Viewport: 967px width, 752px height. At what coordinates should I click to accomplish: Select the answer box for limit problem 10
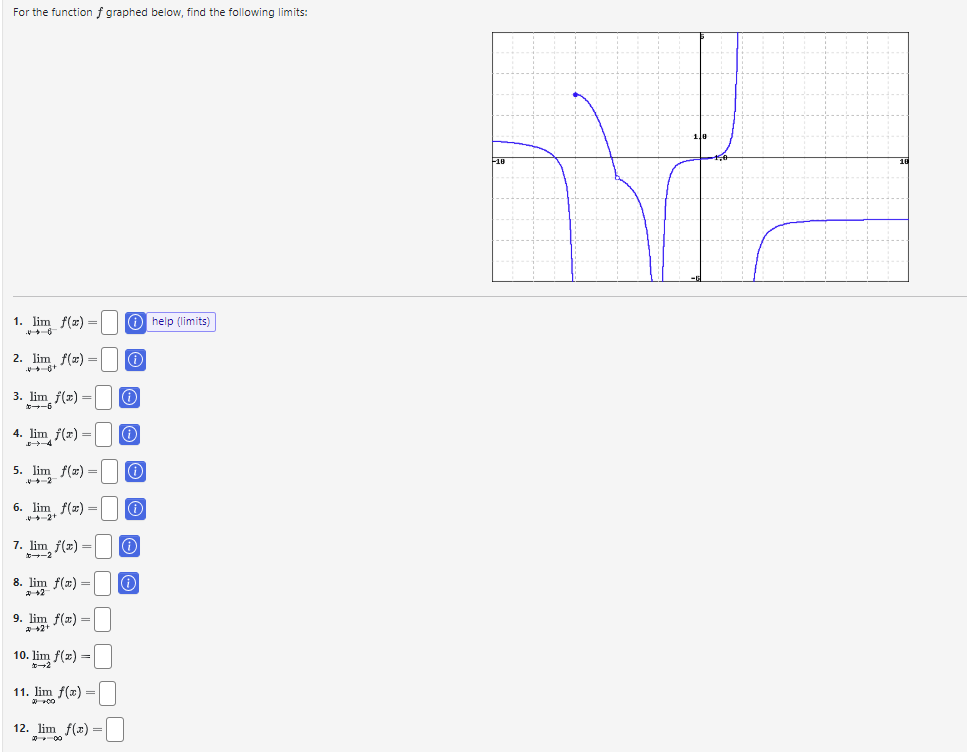click(x=102, y=656)
